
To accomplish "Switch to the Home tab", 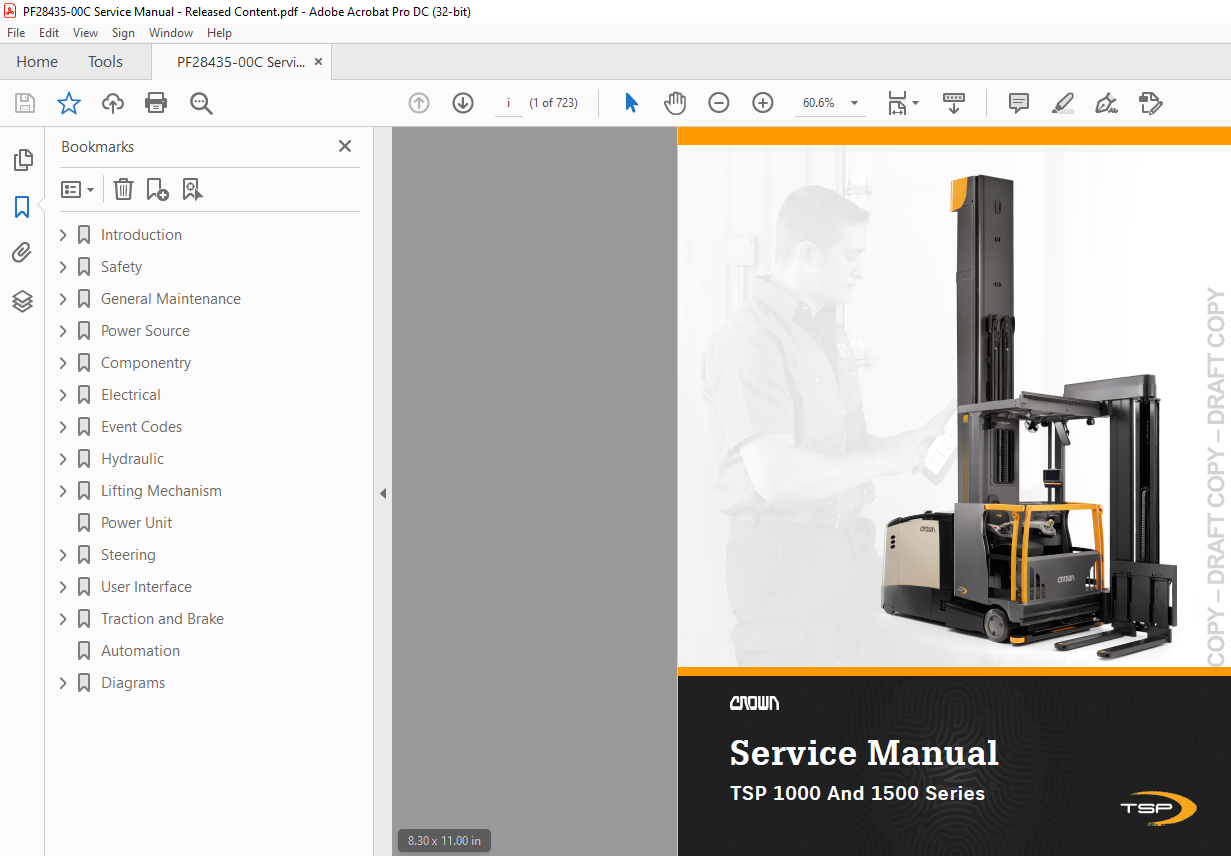I will click(x=37, y=62).
